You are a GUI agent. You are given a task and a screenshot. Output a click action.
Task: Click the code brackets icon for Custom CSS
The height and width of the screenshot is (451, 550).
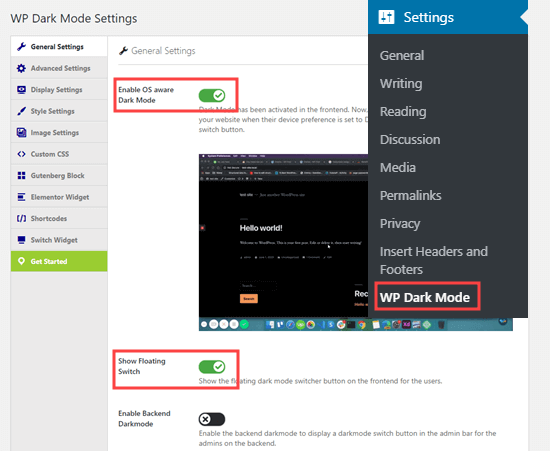21,154
